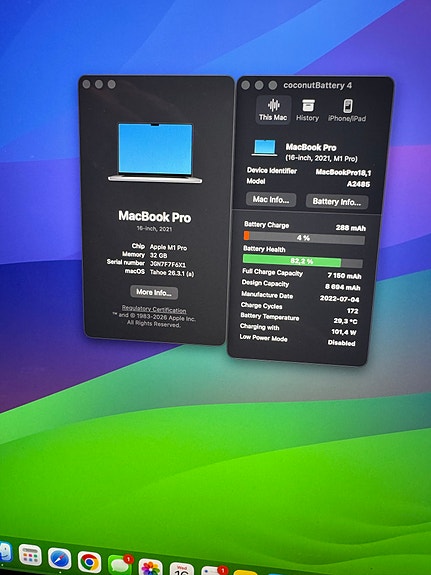Open Messages with the unread badge
Viewport: 431px width, 575px height.
tap(120, 565)
